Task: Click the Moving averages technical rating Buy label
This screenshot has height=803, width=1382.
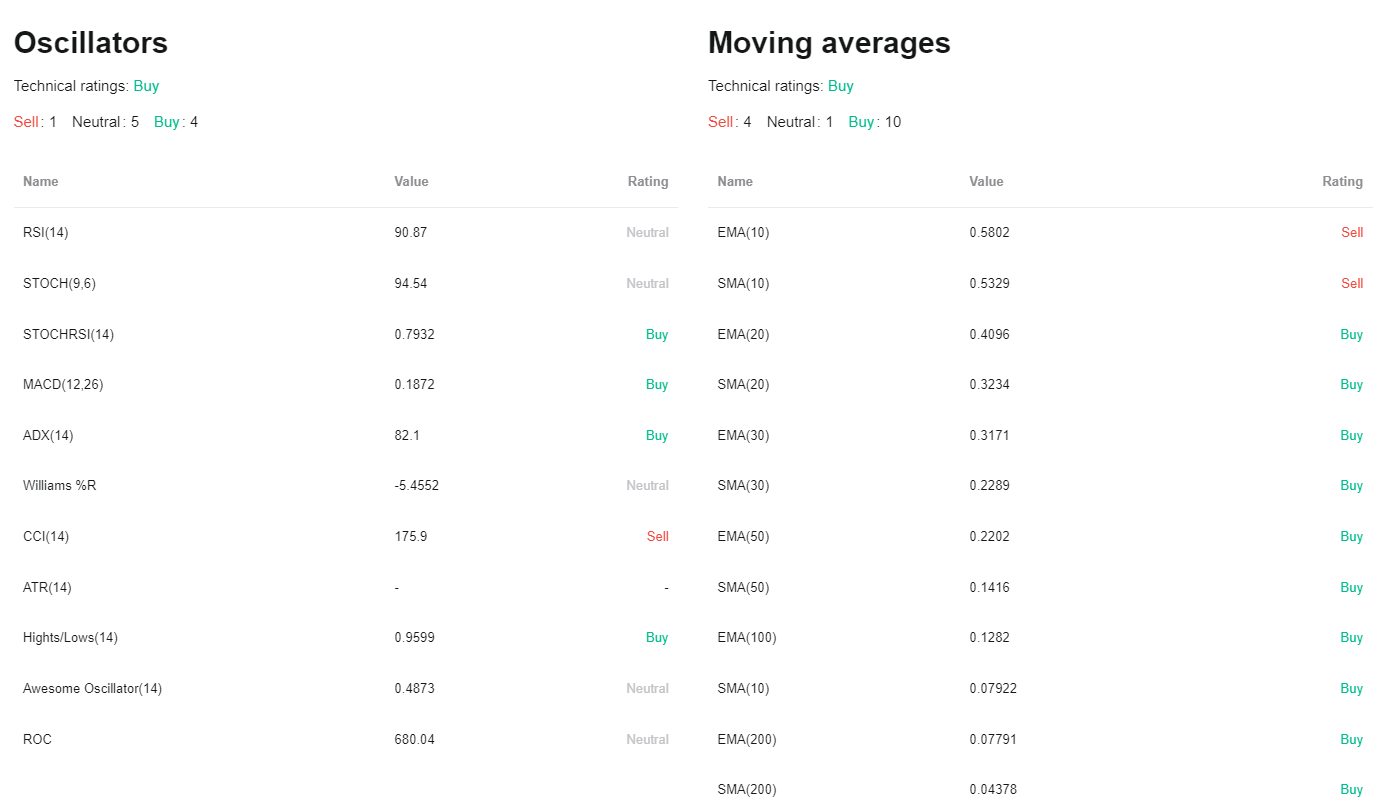Action: tap(841, 86)
